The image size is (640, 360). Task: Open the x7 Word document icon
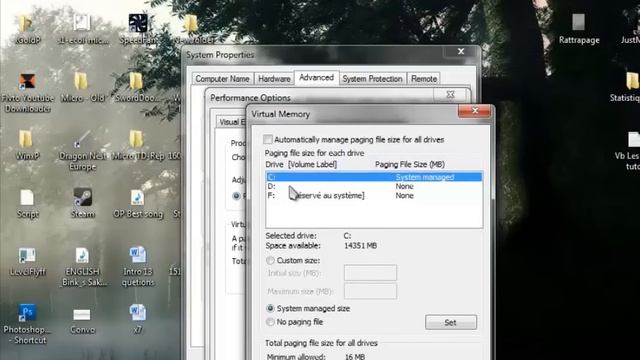(x=138, y=313)
